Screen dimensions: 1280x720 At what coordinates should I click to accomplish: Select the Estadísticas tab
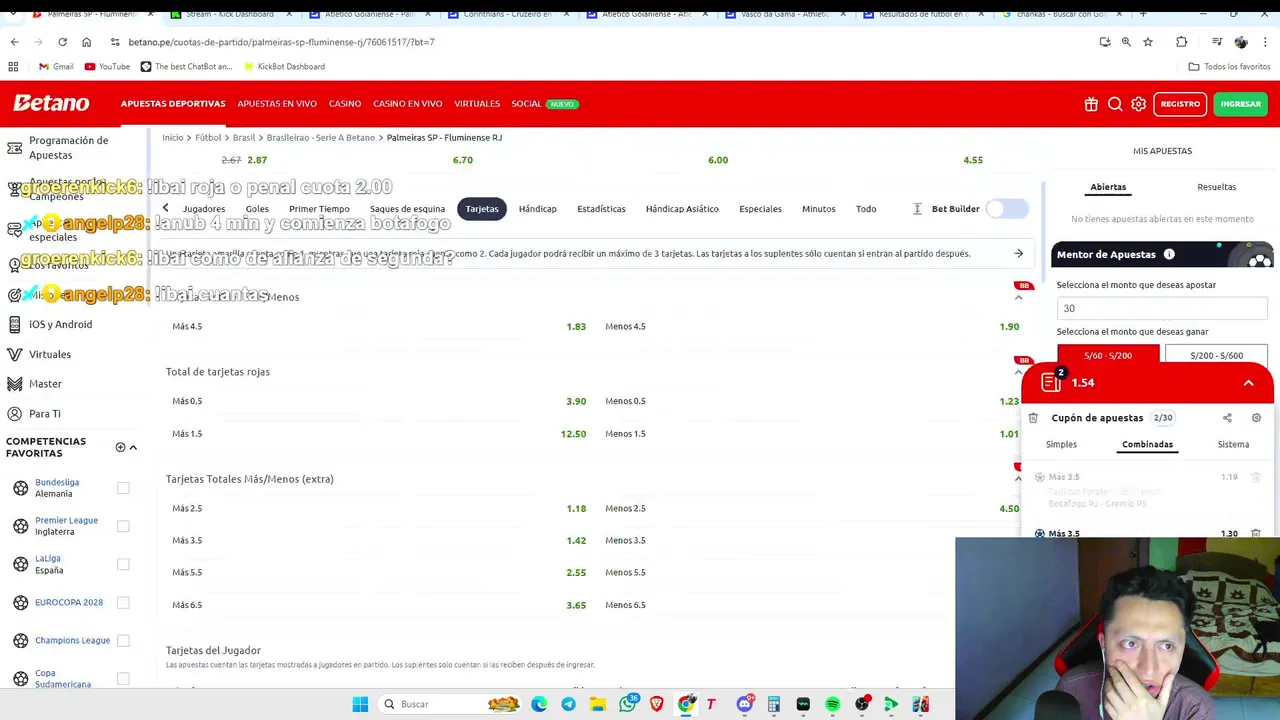point(601,209)
